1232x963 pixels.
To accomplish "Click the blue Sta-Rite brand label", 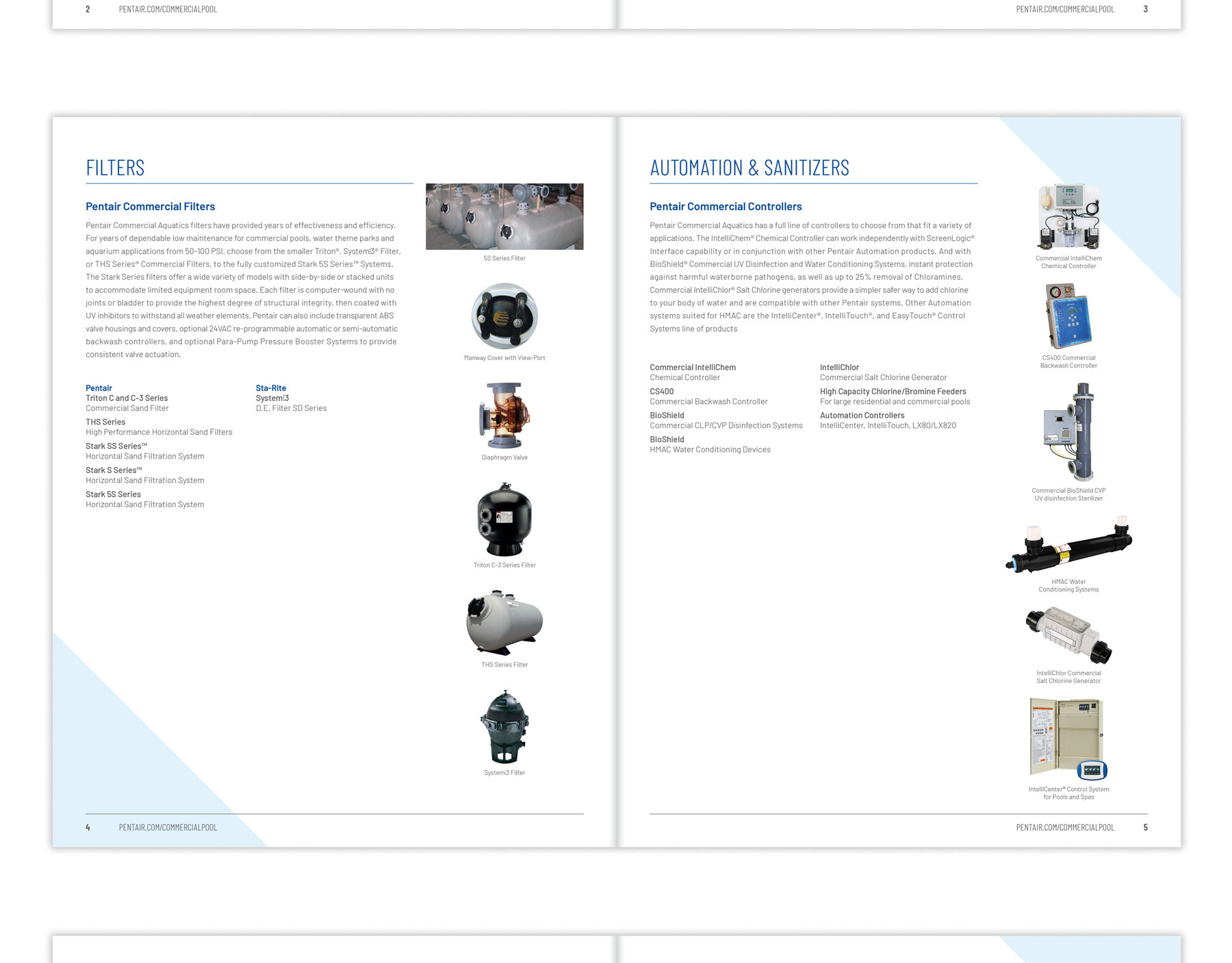I will 271,388.
